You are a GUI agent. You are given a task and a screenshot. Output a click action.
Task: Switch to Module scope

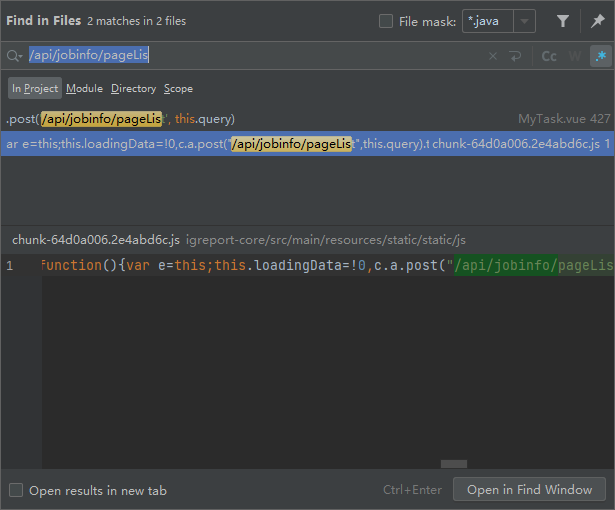click(x=85, y=89)
